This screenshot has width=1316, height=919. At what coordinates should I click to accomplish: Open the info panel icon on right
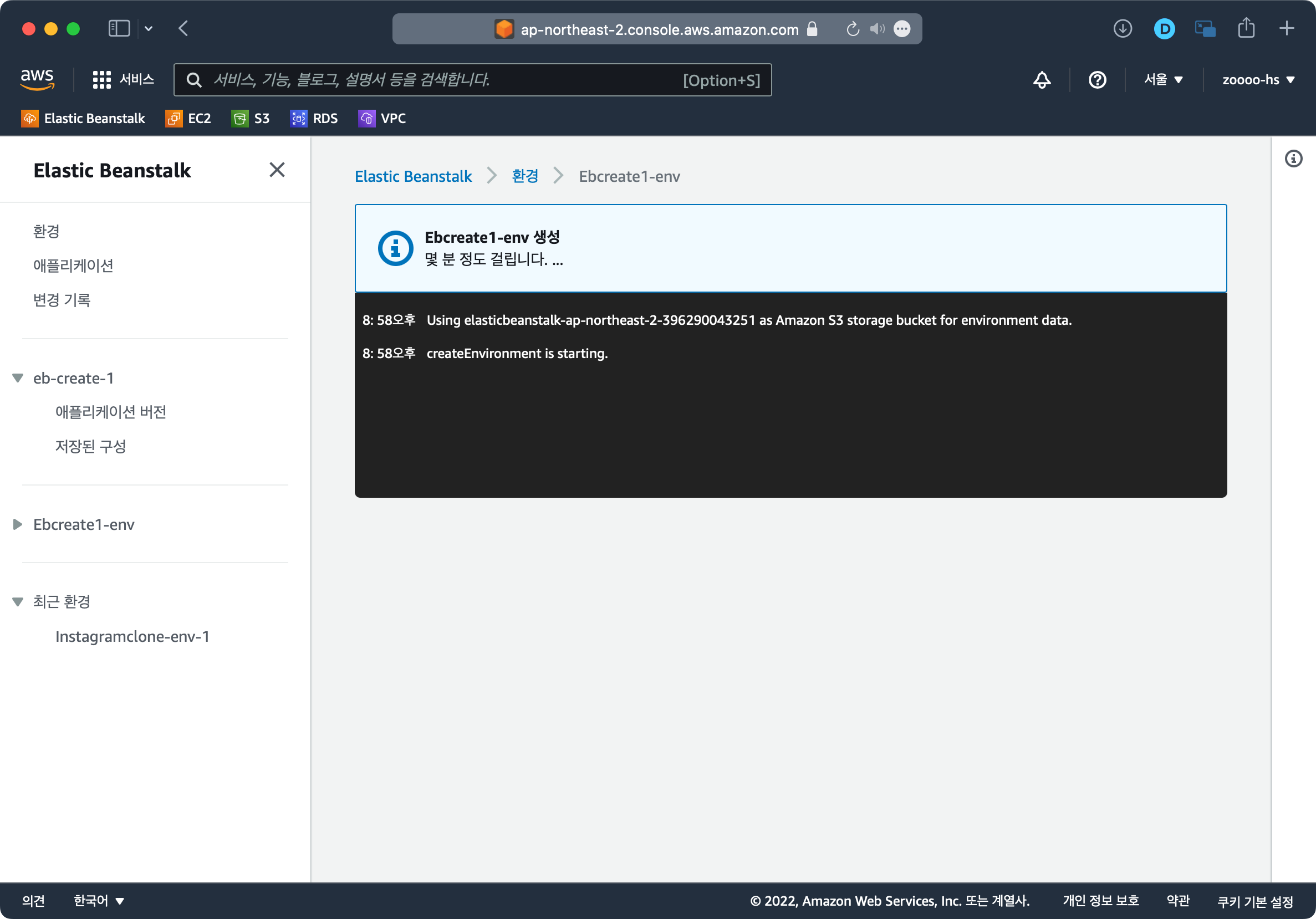[1293, 159]
